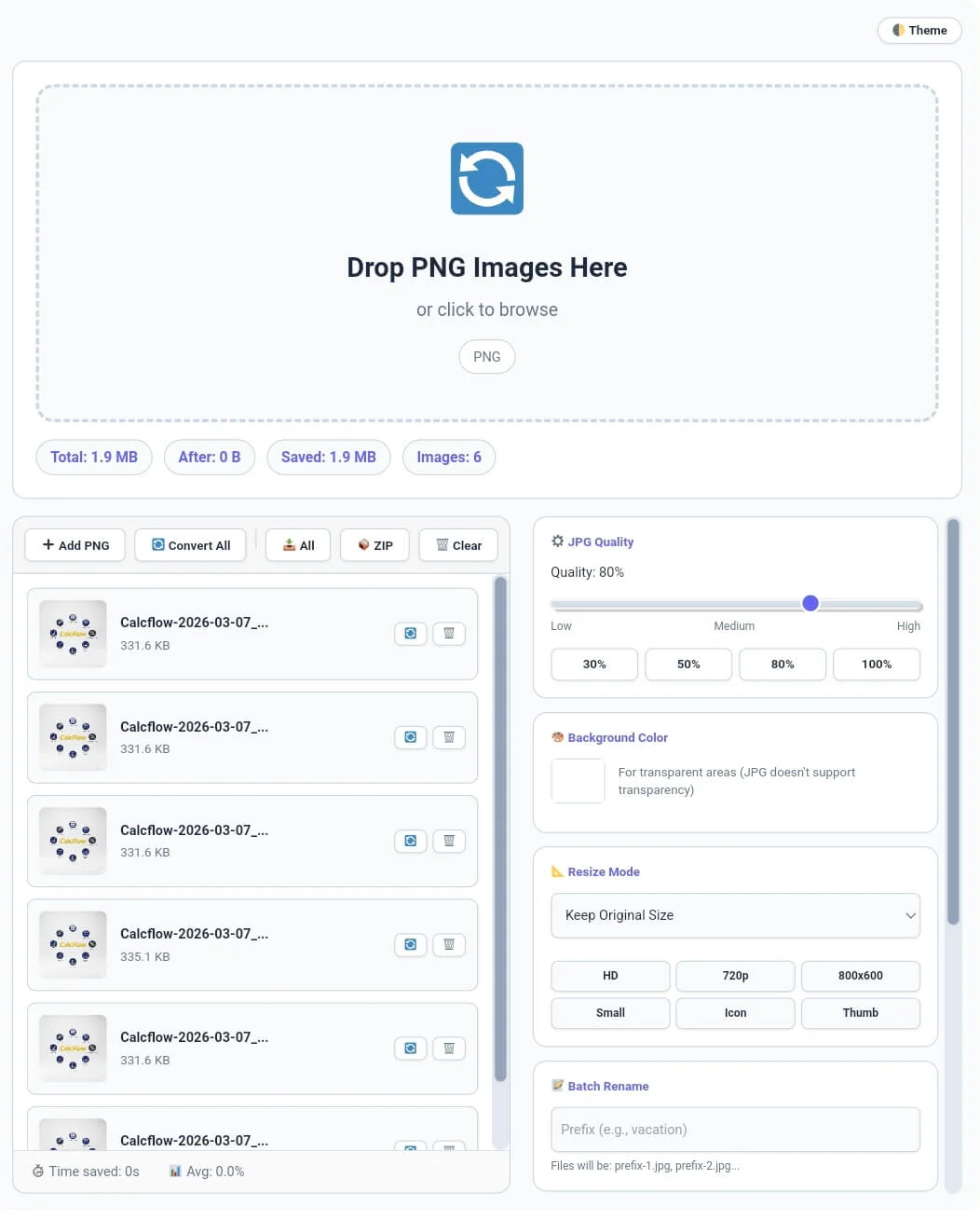
Task: Delete the second Calcflow image via trash icon
Action: (x=449, y=737)
